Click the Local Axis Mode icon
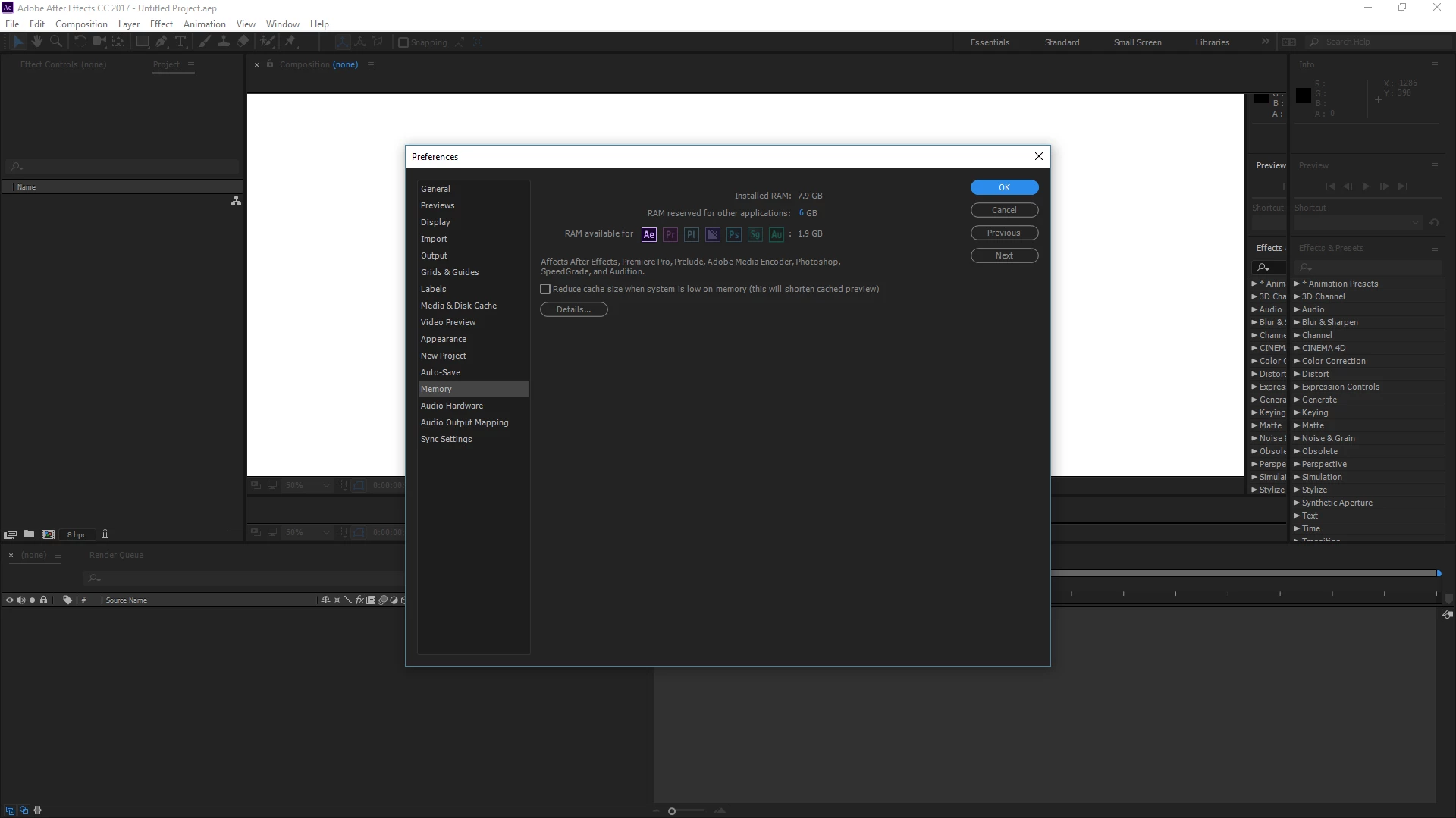Screen dimensions: 1456x818 [343, 42]
